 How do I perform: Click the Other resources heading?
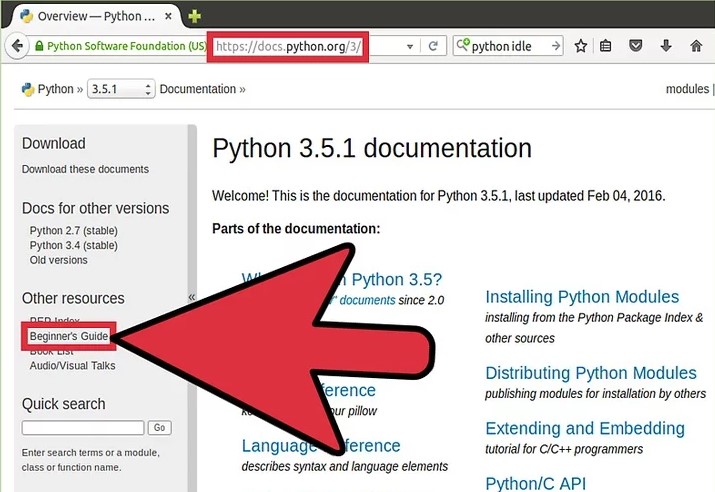click(73, 298)
